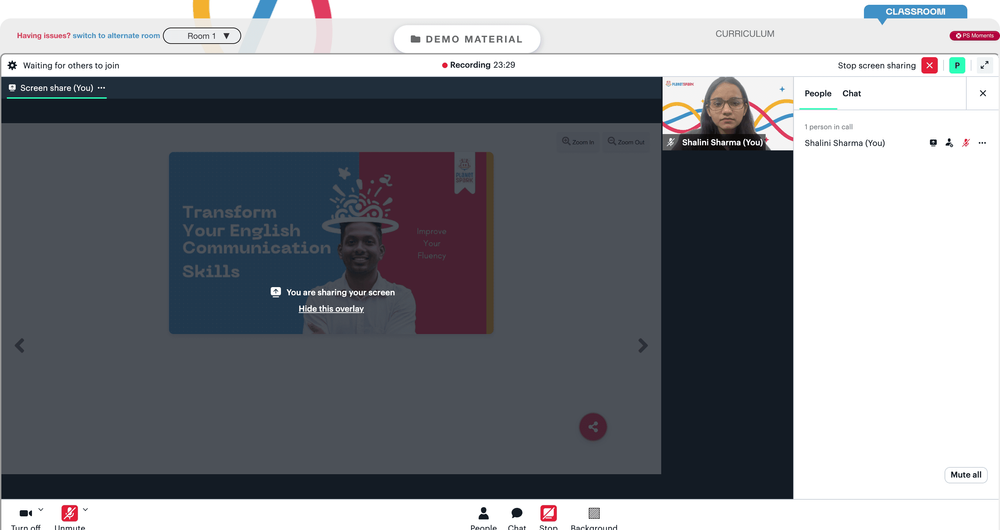Click the Shalini Sharma (You) name in People list
Image resolution: width=1000 pixels, height=530 pixels.
click(x=844, y=143)
